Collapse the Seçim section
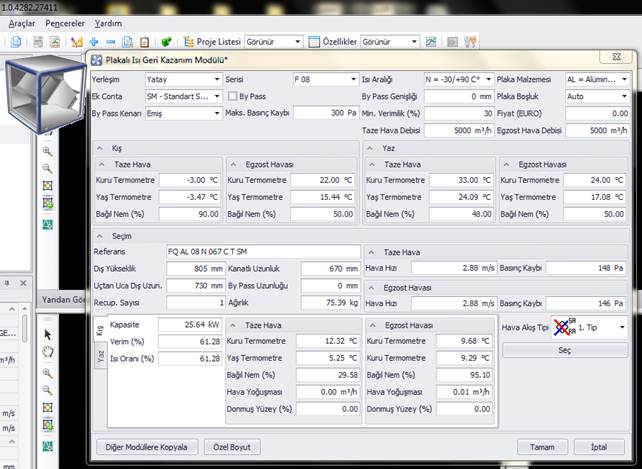The image size is (642, 469). [102, 236]
